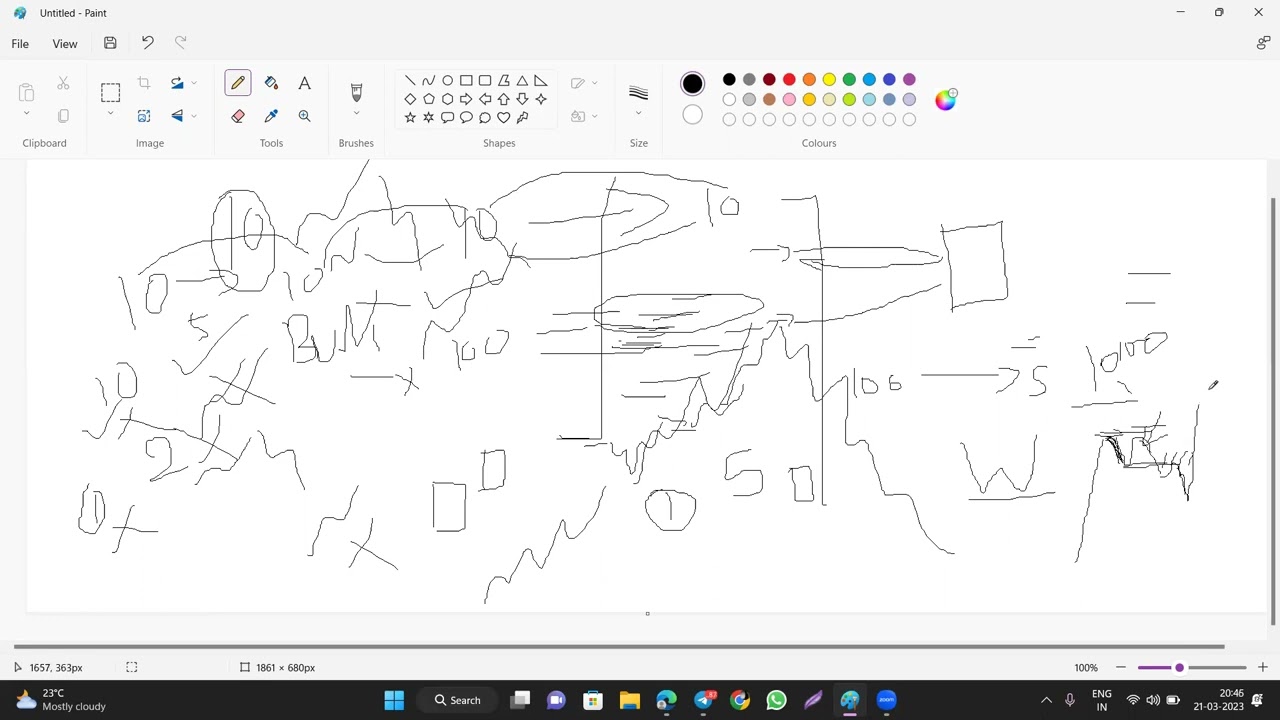Click the taskbar Search box
Viewport: 1280px width, 720px height.
458,700
